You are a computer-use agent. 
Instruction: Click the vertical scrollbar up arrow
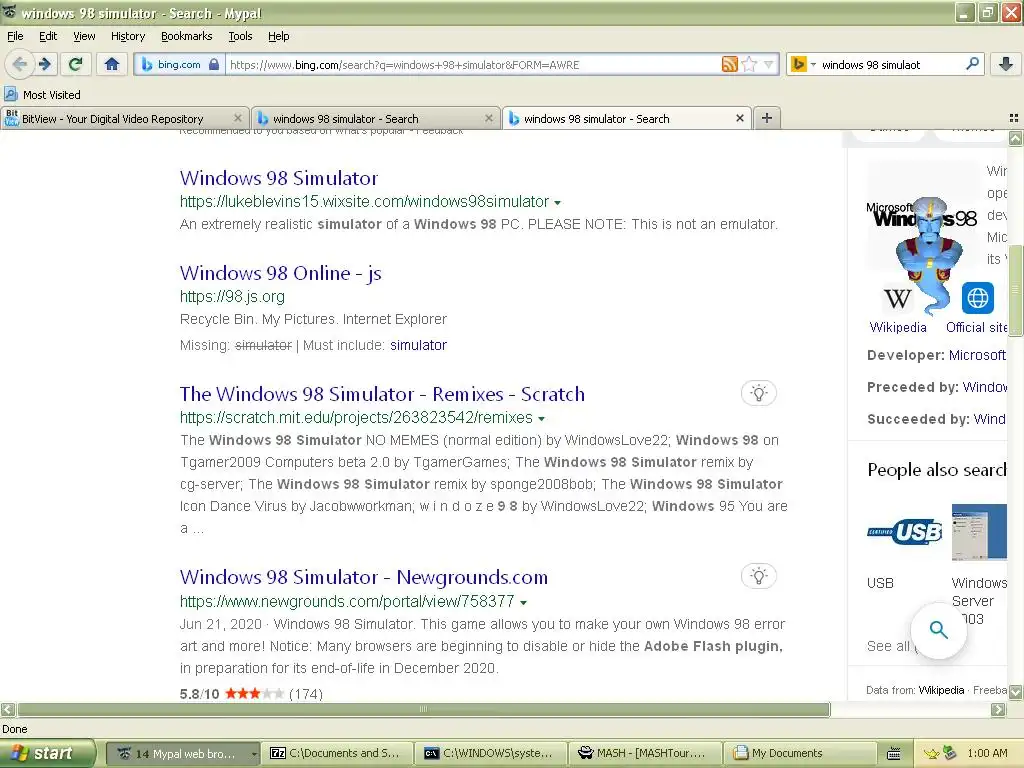(1016, 138)
